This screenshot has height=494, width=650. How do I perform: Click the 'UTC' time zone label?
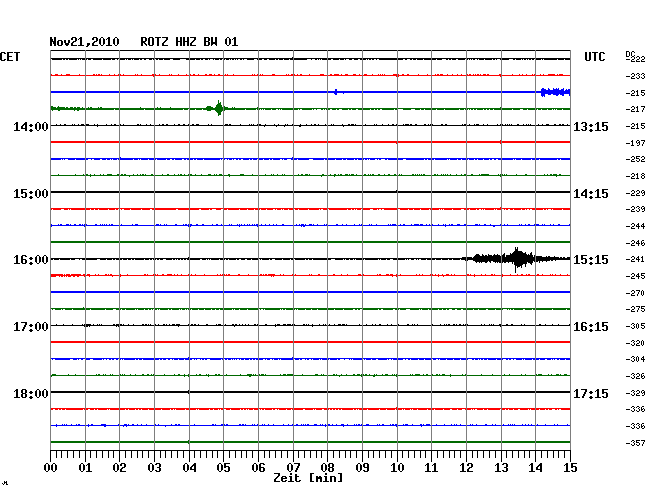click(594, 57)
